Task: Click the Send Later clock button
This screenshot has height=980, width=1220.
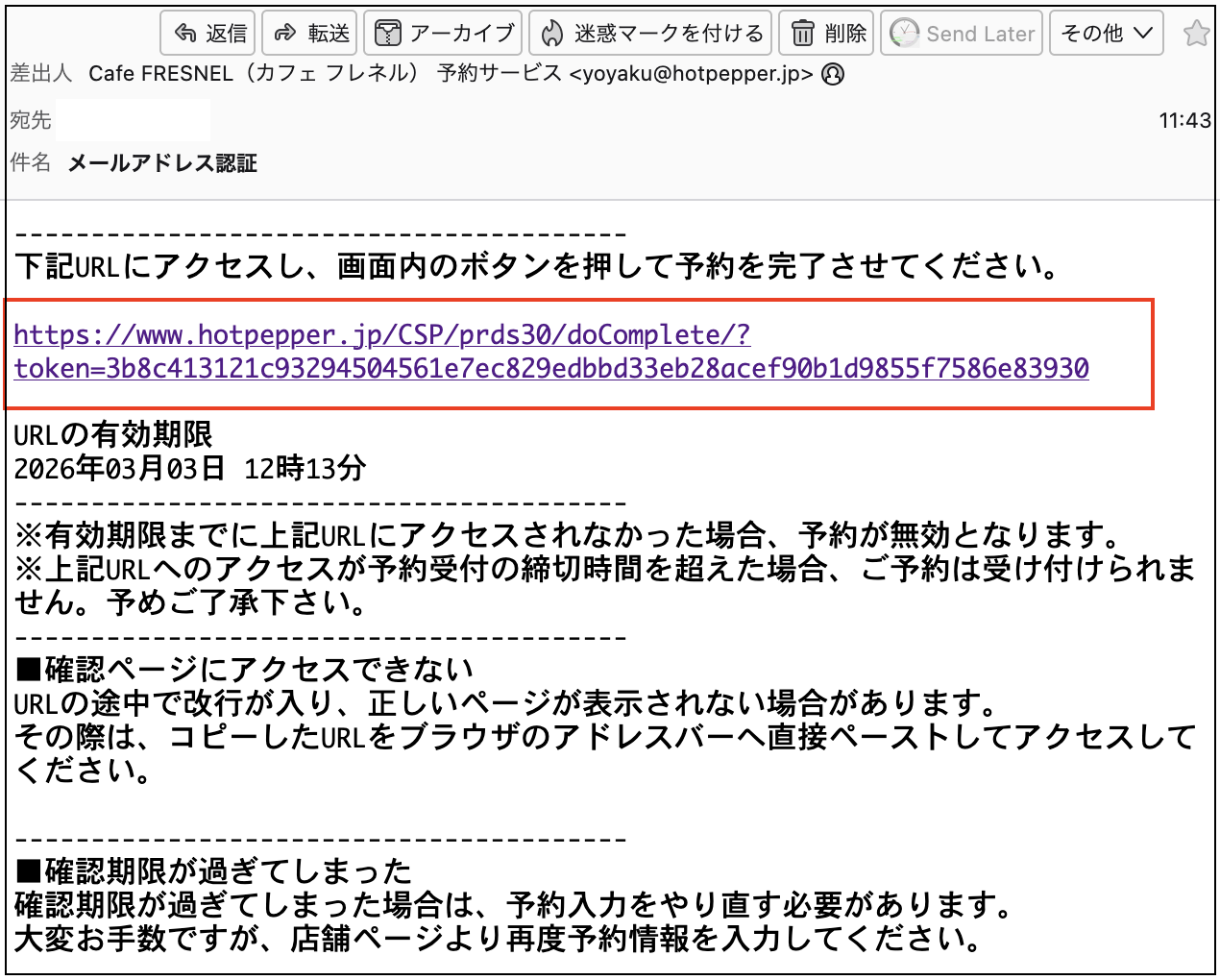Action: pyautogui.click(x=962, y=34)
